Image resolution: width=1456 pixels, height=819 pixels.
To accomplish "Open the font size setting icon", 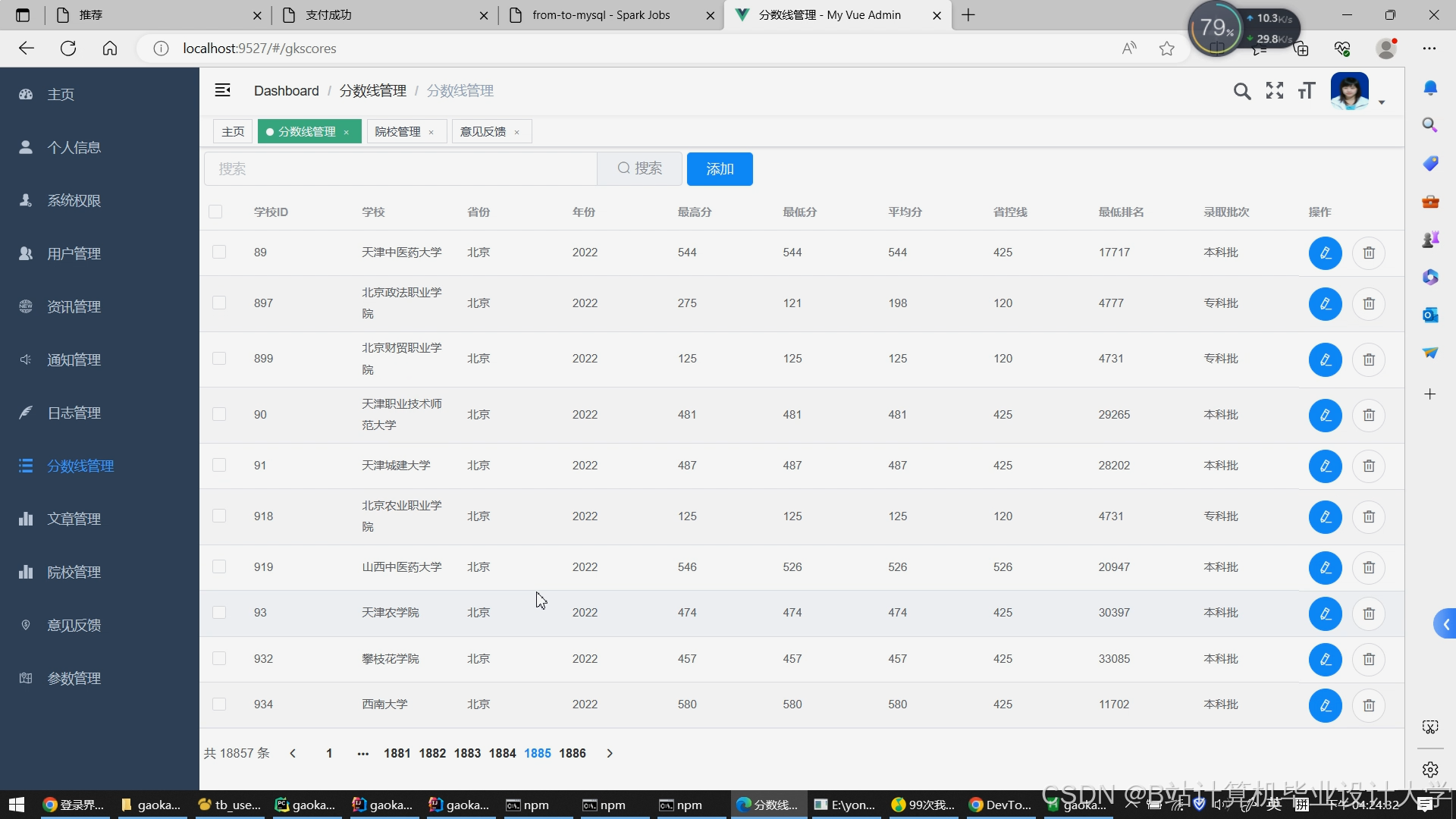I will click(1306, 91).
